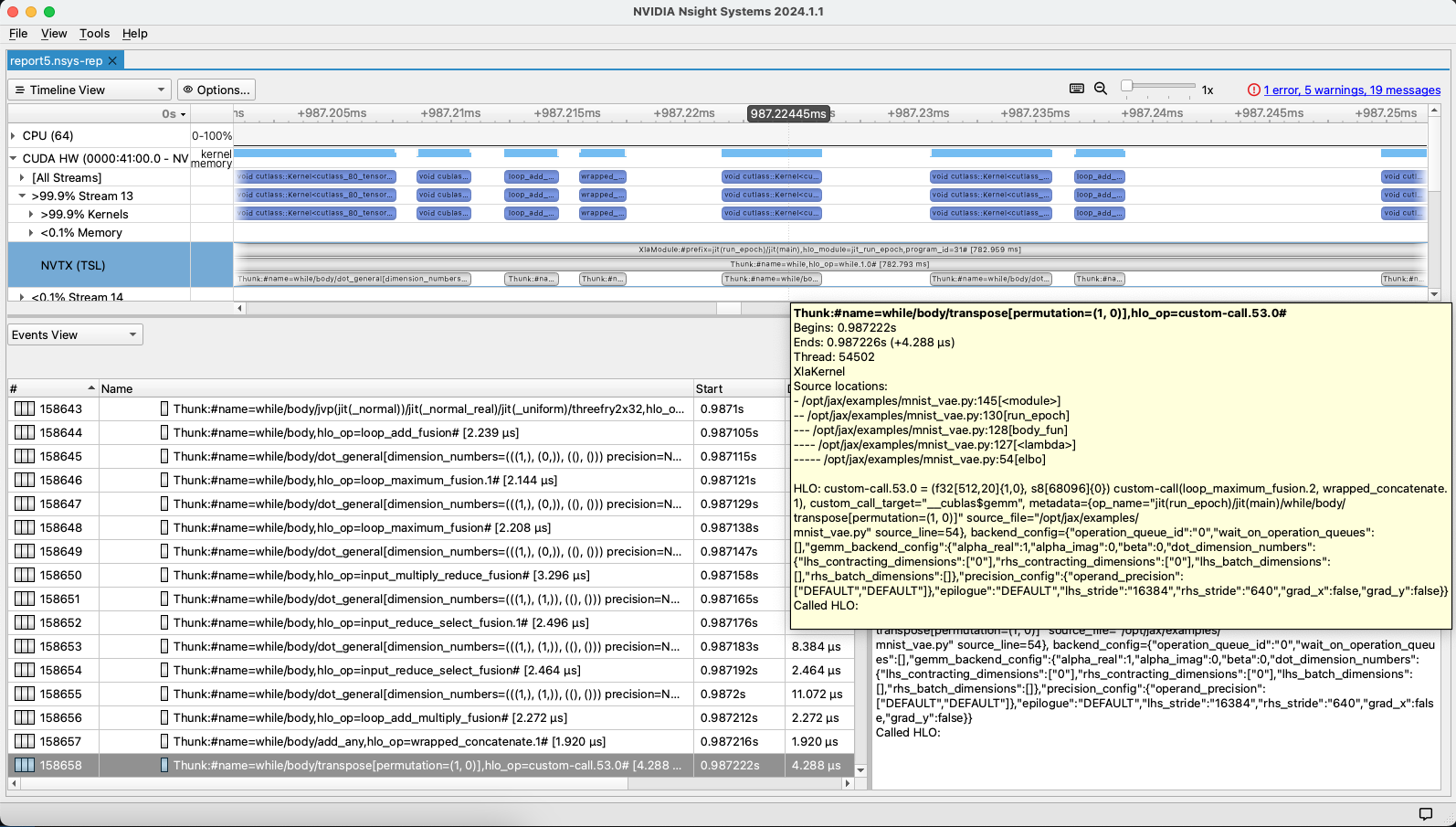Expand the [All Streams] row
The image size is (1456, 827).
[22, 177]
